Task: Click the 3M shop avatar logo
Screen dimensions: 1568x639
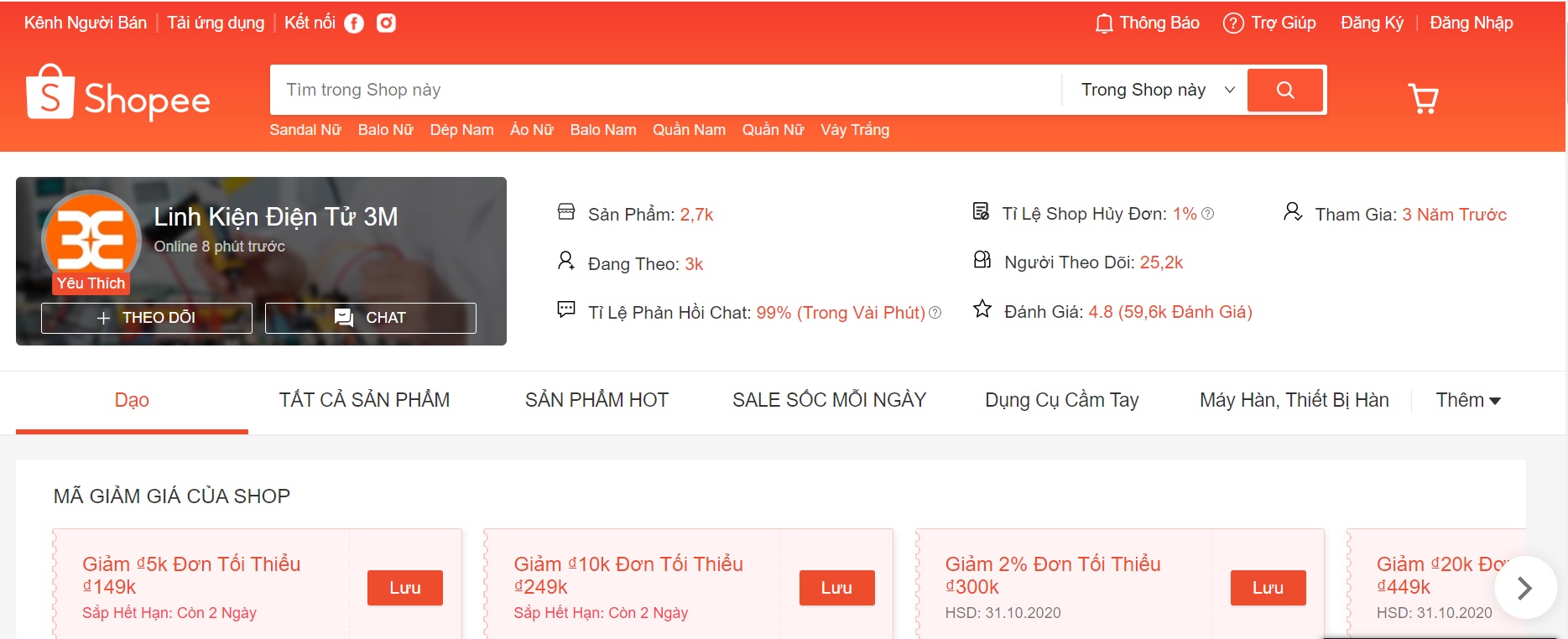Action: pos(91,240)
